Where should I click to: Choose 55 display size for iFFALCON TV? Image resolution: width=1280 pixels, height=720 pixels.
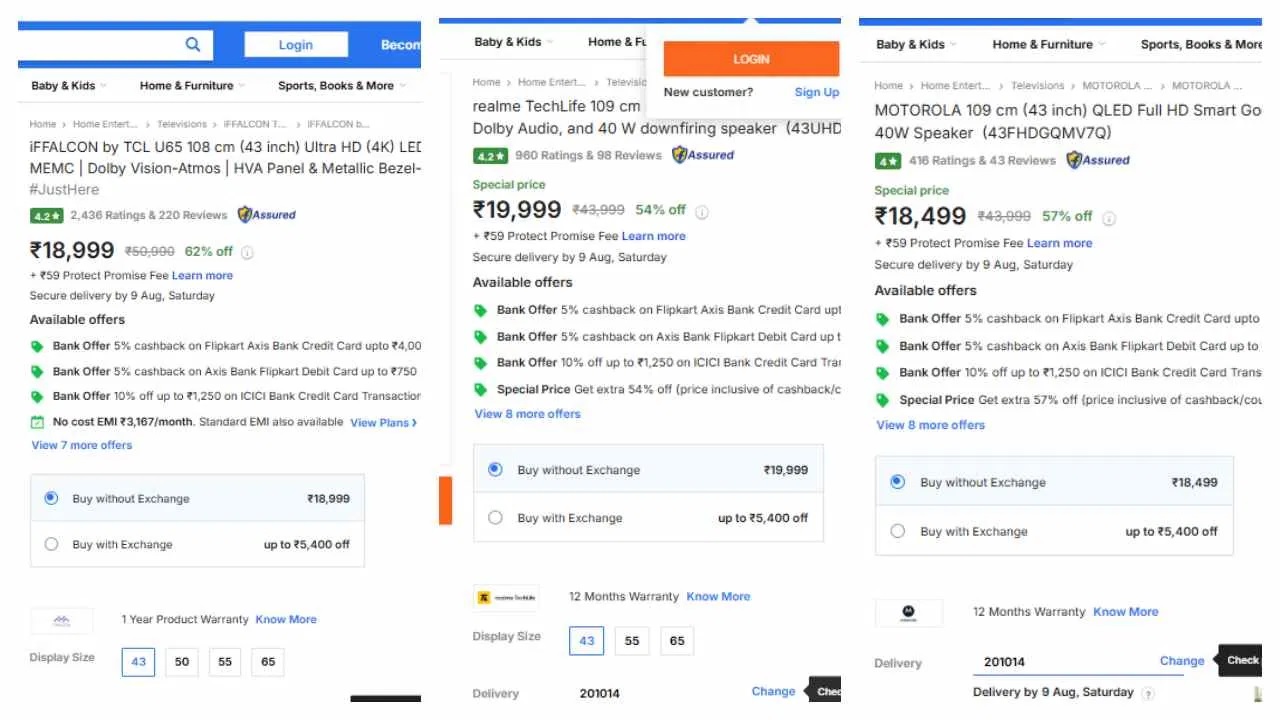225,661
